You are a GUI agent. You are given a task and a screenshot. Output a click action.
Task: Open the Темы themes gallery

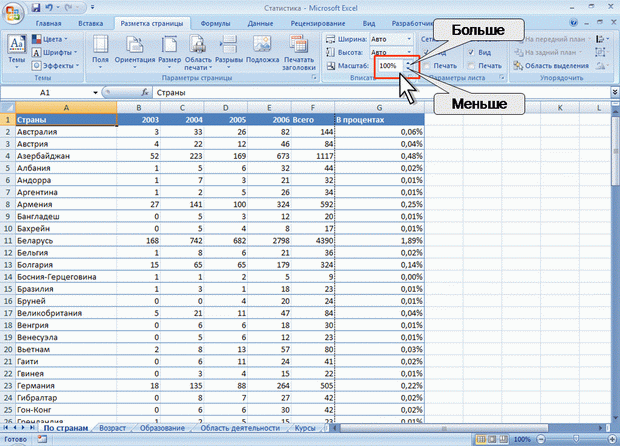(x=17, y=52)
